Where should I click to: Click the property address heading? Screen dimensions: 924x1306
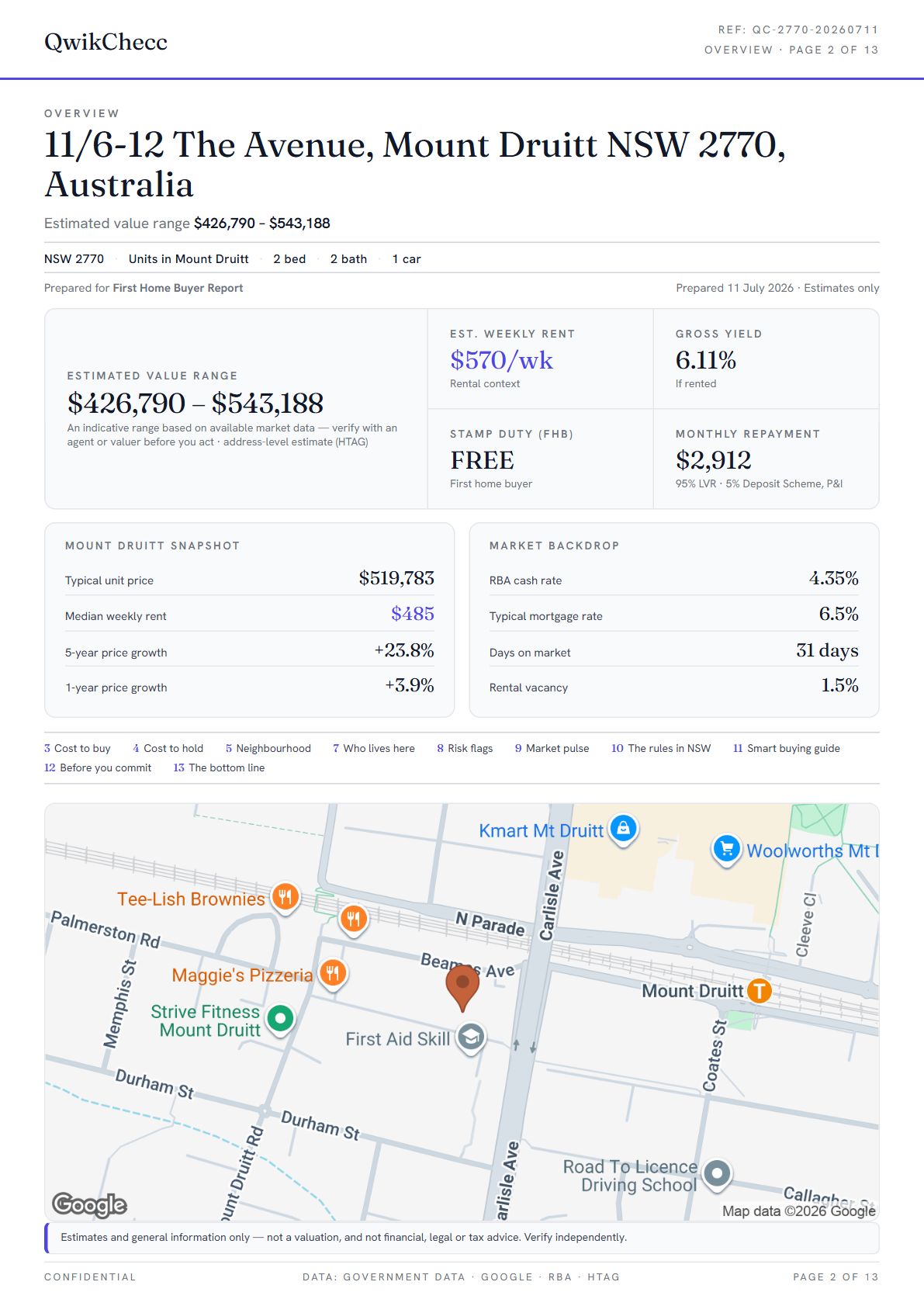click(415, 165)
